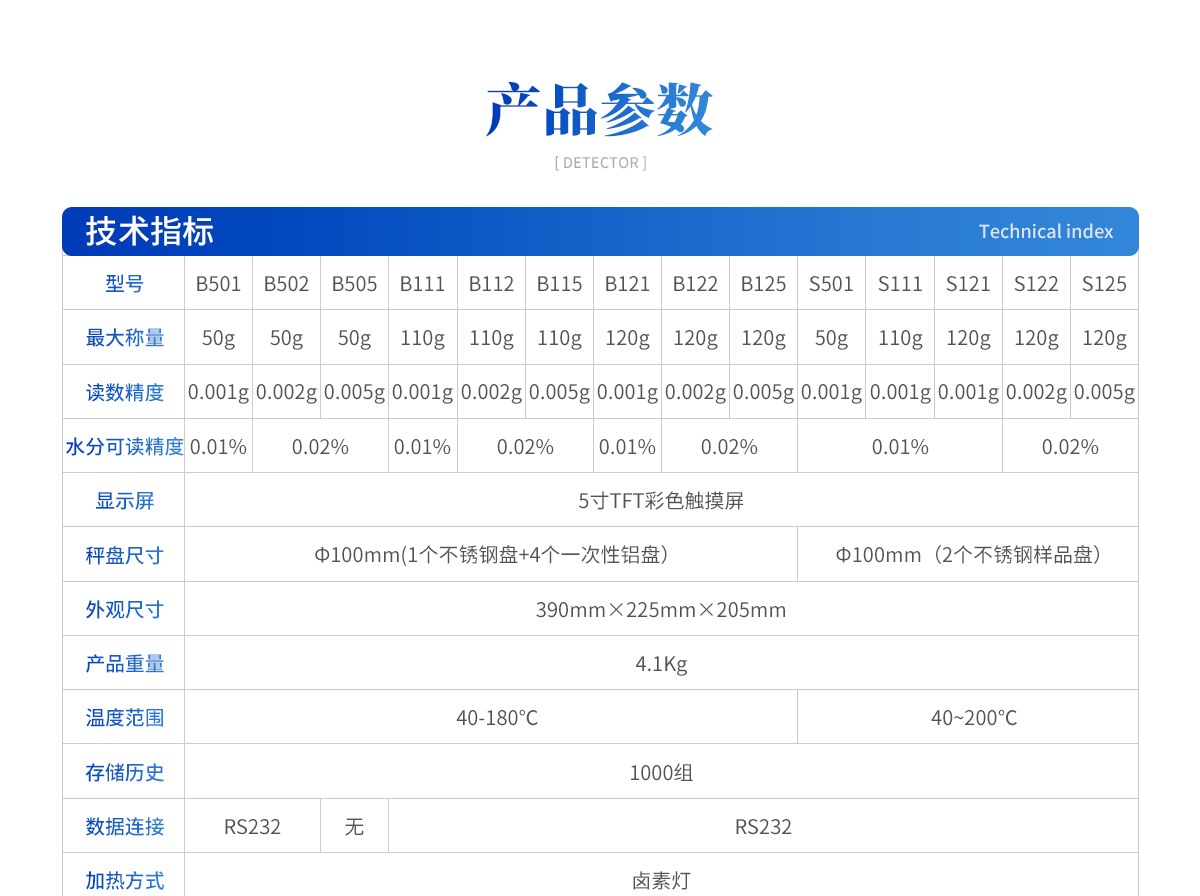
Task: Select the B122 model cell
Action: [695, 284]
